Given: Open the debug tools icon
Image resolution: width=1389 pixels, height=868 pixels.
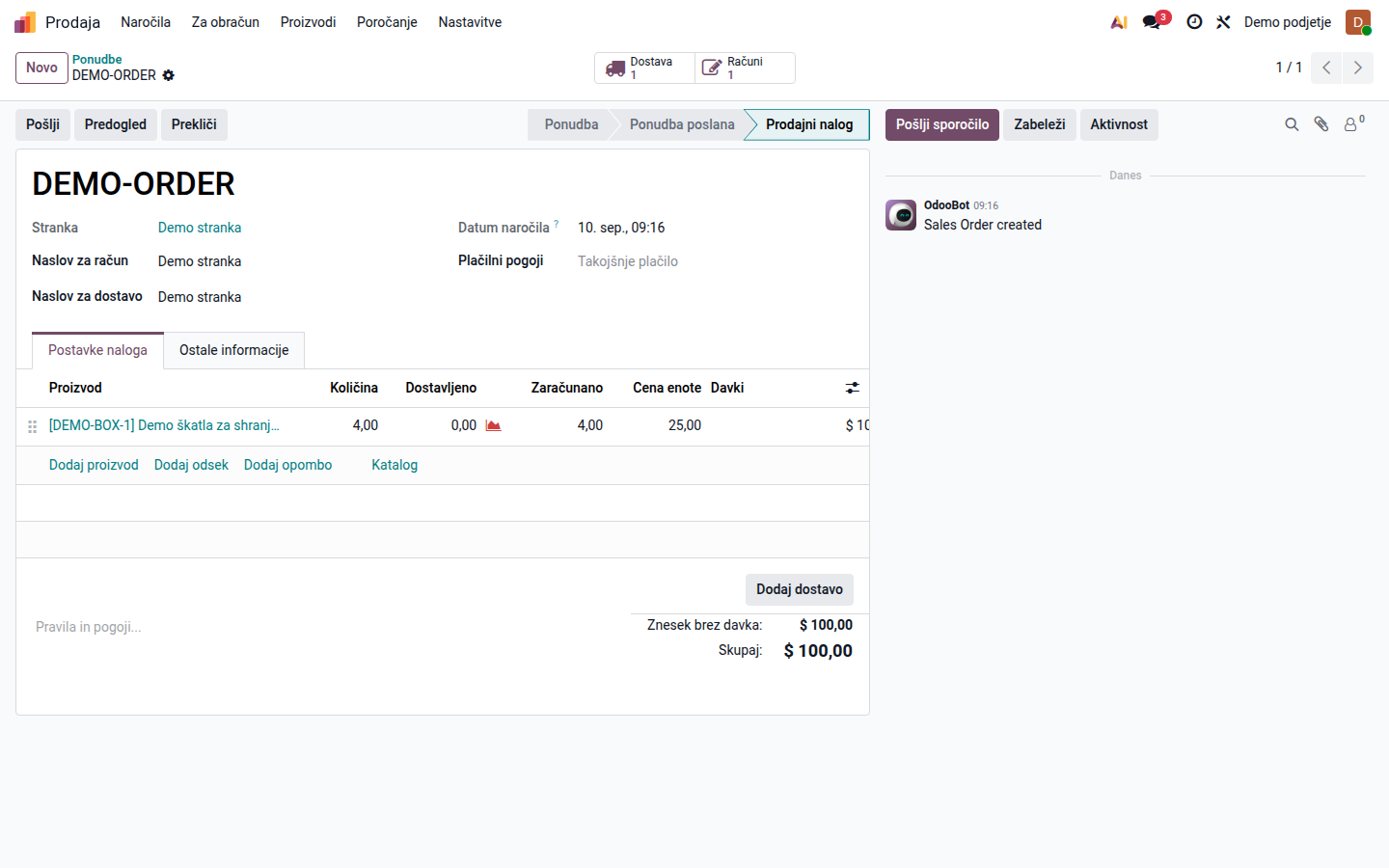Looking at the screenshot, I should point(1223,22).
